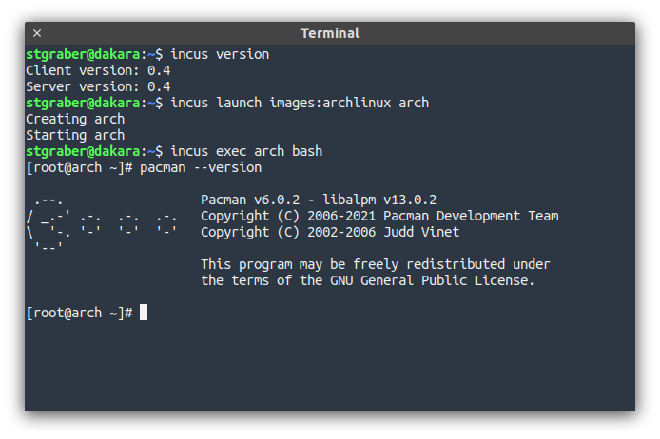Click the Pacman ASCII art logo
The image size is (660, 439).
pos(102,224)
